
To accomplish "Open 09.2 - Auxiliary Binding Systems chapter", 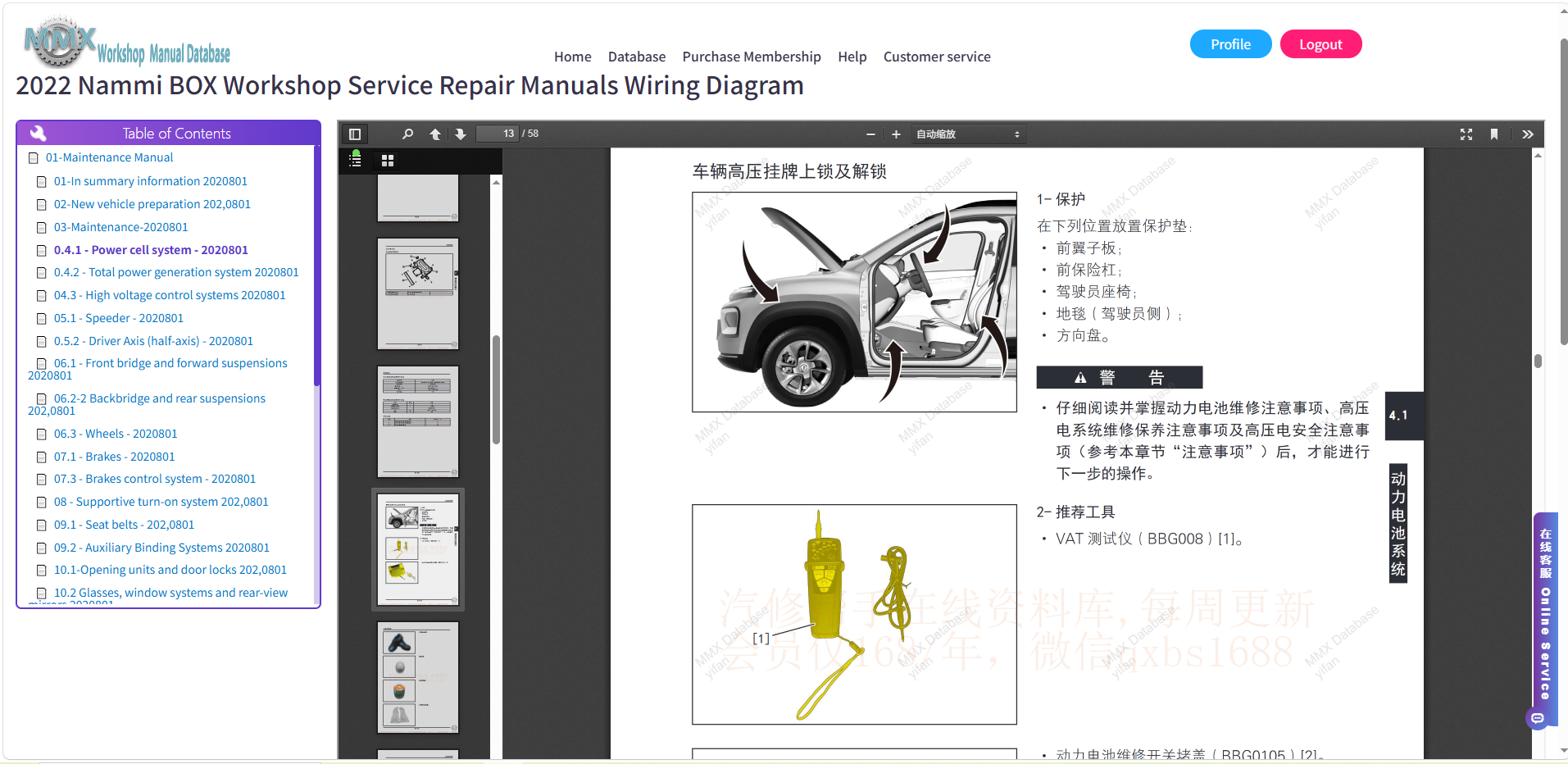I will (x=161, y=548).
